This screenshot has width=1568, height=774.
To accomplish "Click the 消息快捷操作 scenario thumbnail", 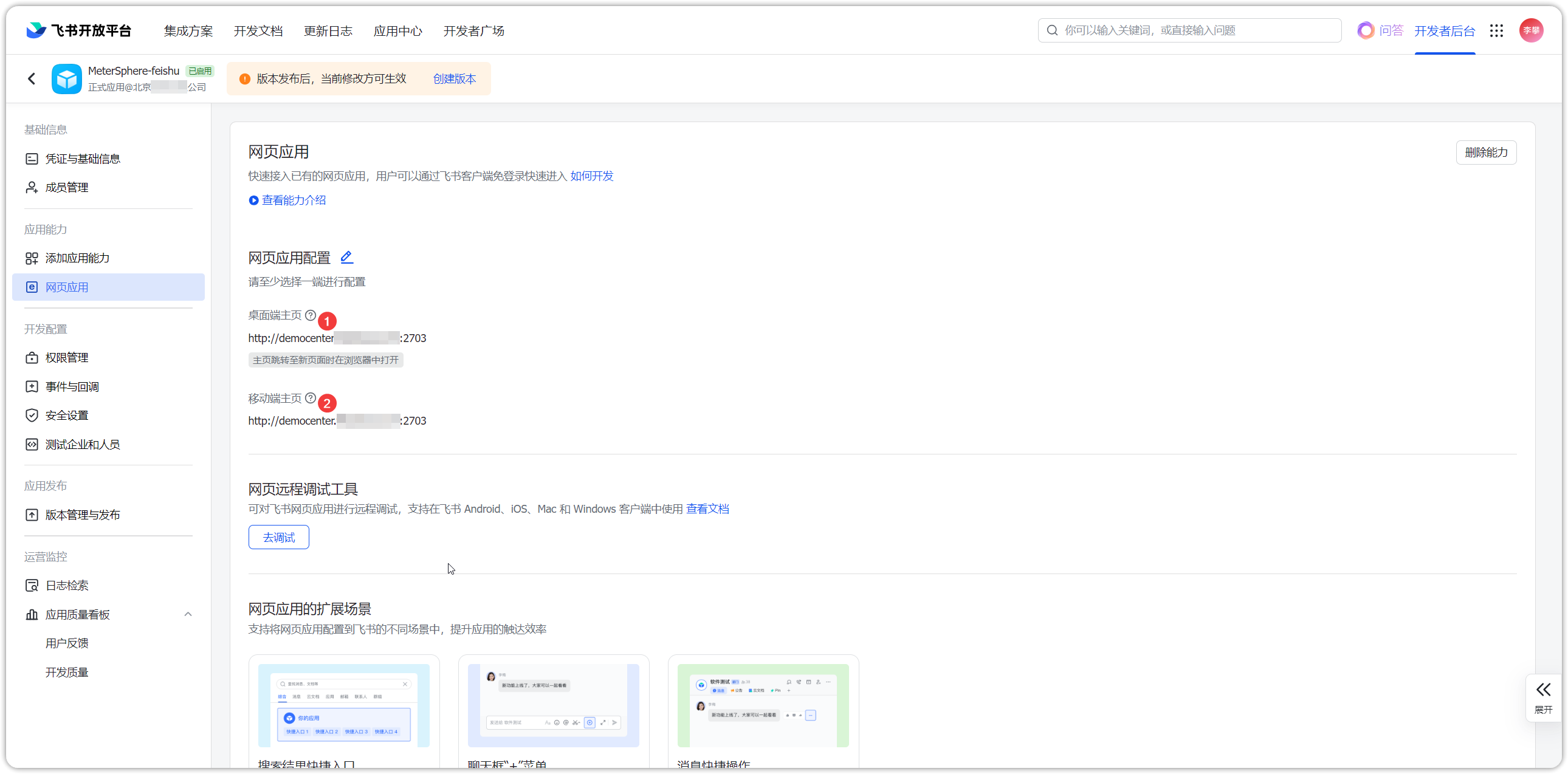I will point(763,705).
